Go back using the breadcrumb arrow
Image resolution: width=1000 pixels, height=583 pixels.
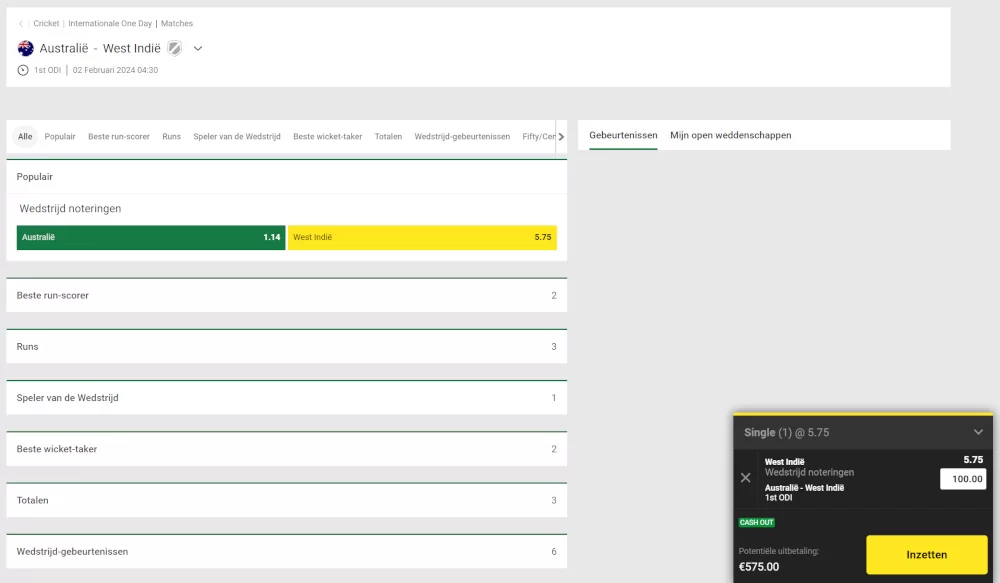[x=21, y=24]
